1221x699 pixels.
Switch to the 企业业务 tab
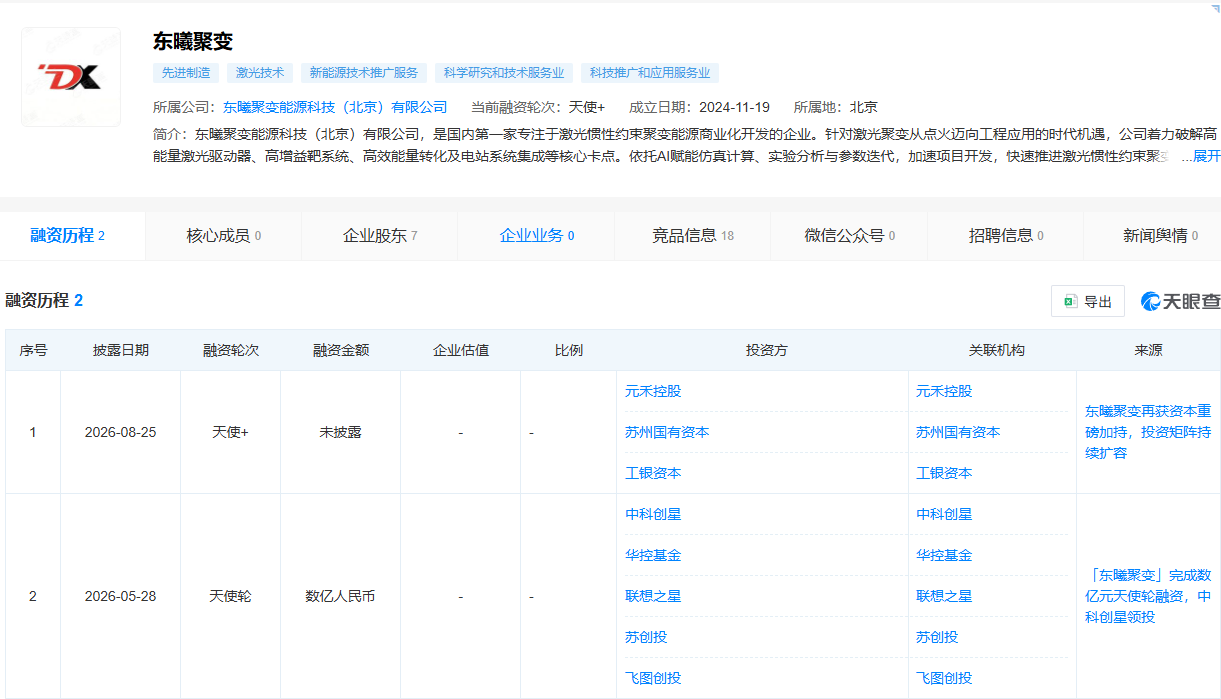tap(536, 236)
